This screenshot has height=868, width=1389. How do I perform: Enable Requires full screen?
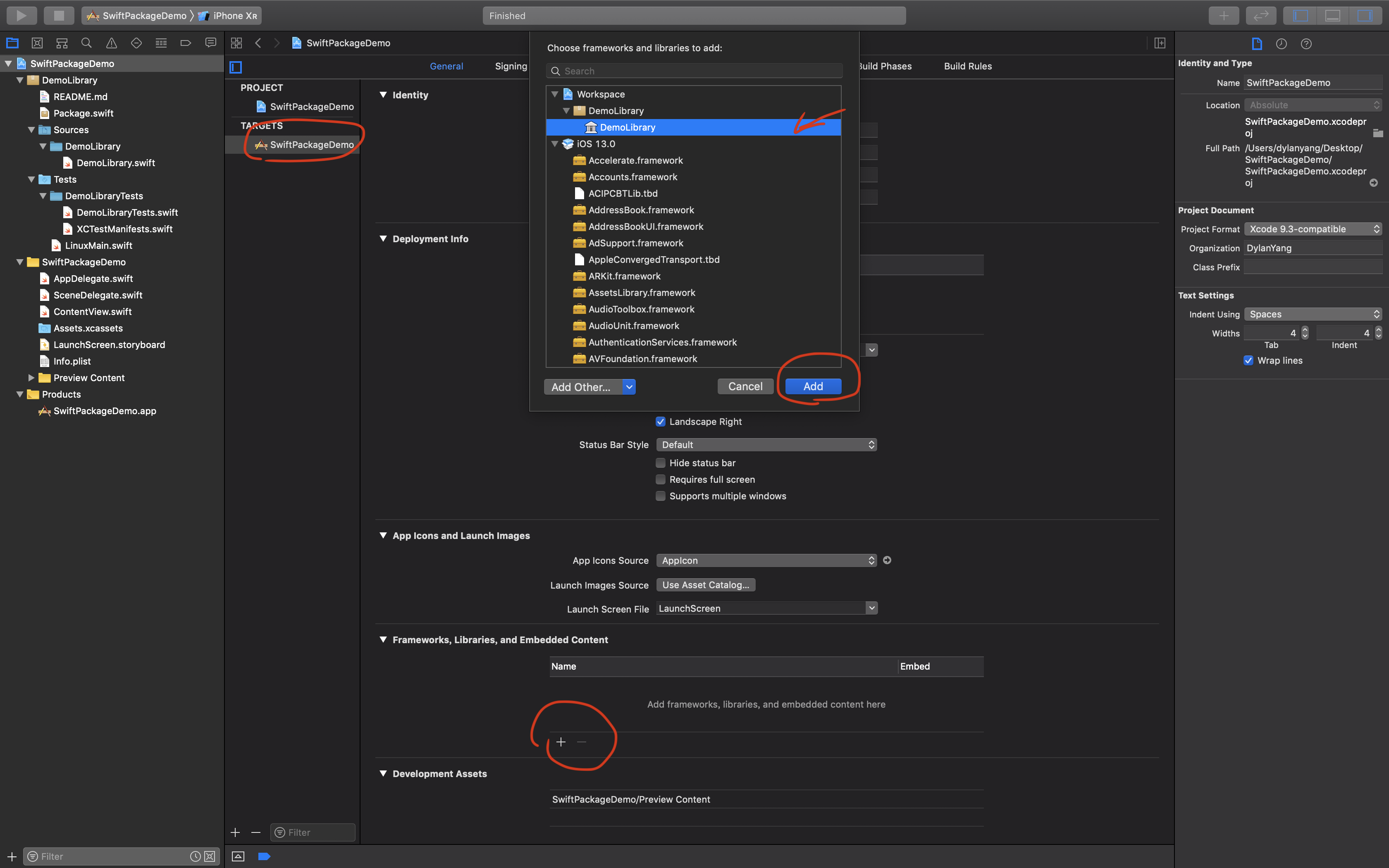point(661,479)
